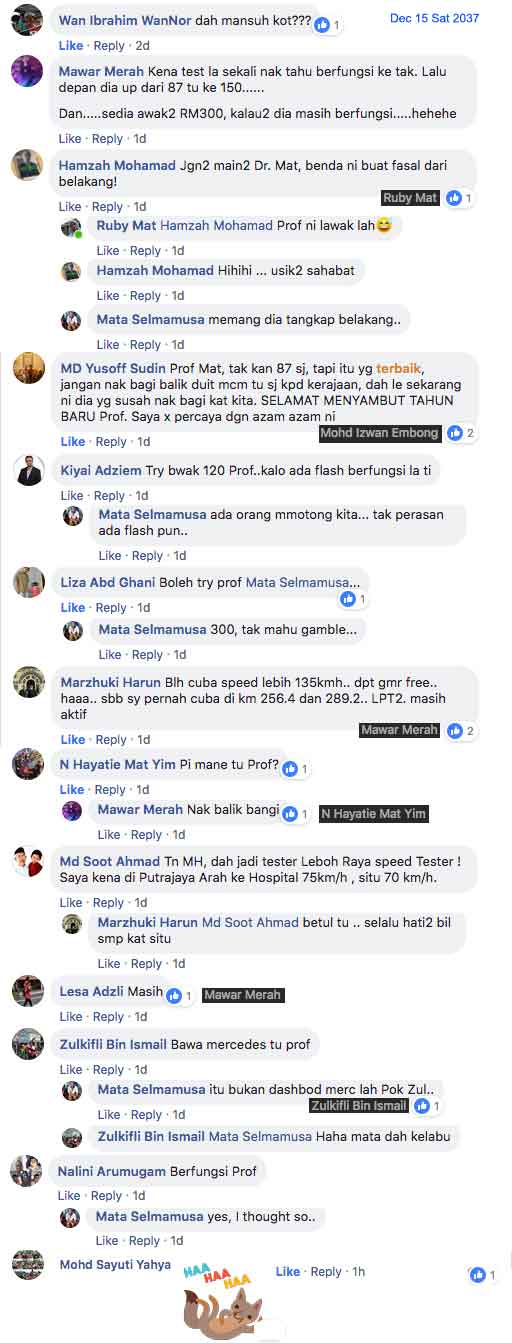This screenshot has width=512, height=1343.
Task: Click the 1h timestamp on Mohd Sayuti's comment
Action: coord(358,1272)
